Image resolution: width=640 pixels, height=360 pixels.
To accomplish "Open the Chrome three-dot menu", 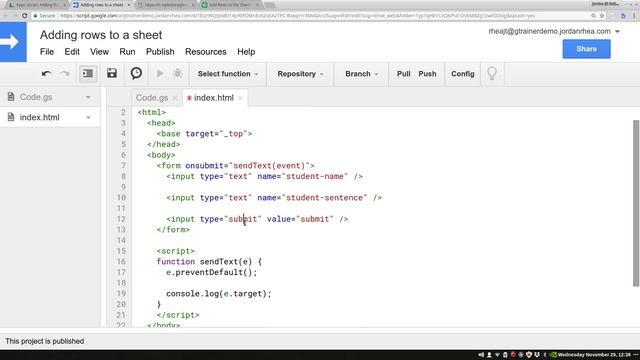I will click(x=634, y=16).
